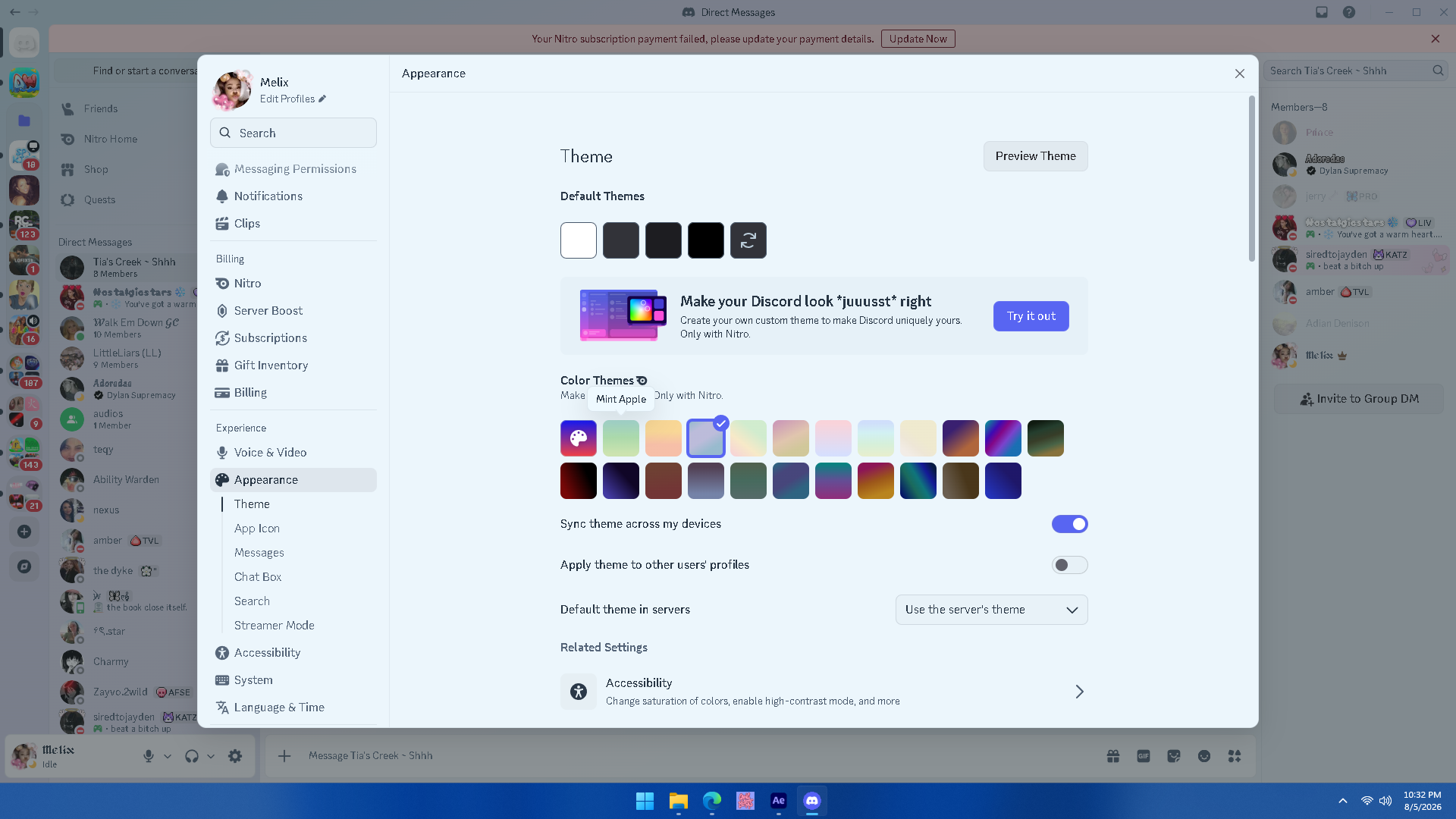Click the Accessibility icon under Related Settings

[579, 692]
